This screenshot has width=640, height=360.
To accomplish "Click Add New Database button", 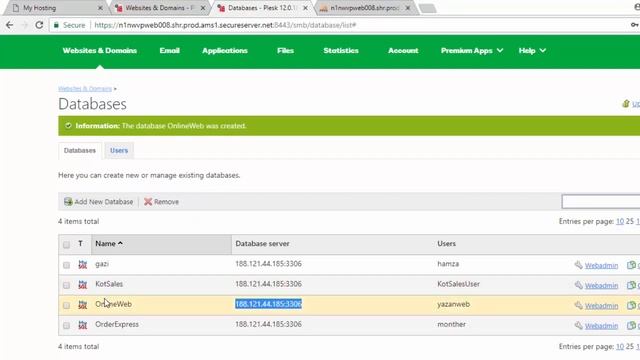I will point(98,202).
